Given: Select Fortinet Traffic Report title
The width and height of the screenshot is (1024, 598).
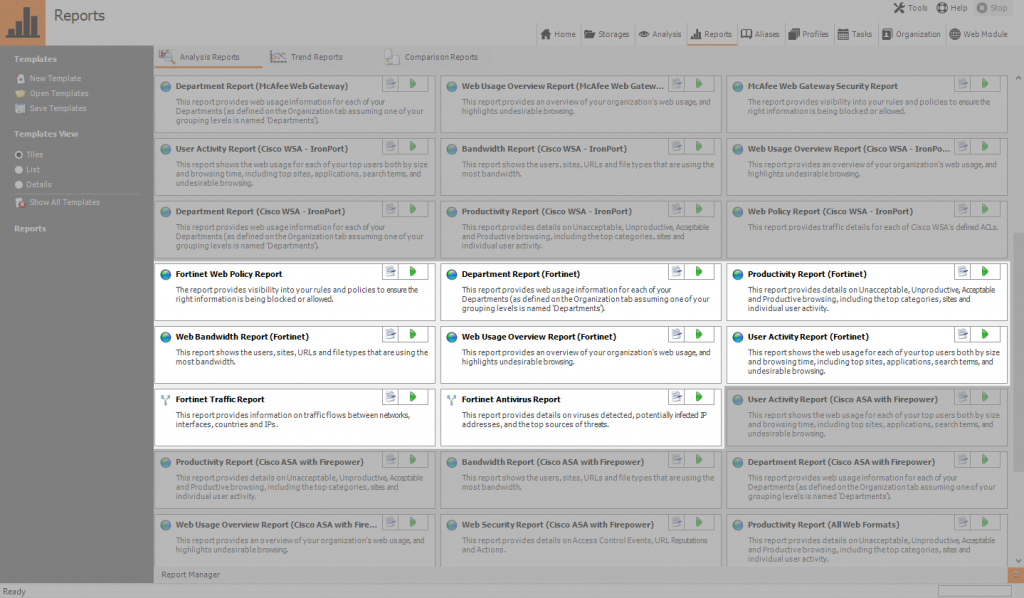Looking at the screenshot, I should tap(219, 400).
